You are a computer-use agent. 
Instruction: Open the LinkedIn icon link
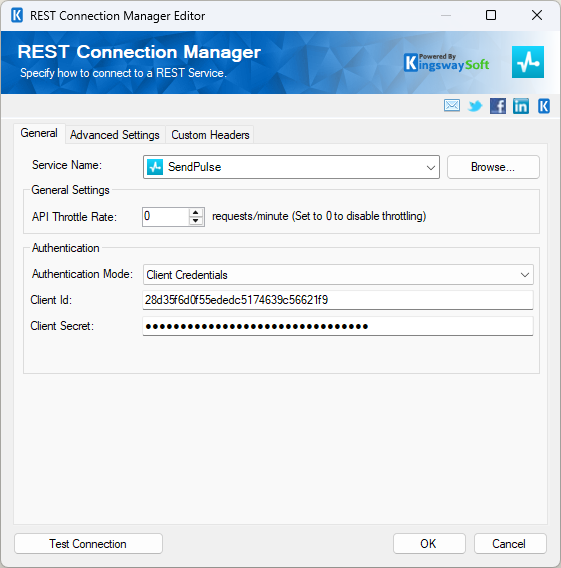[x=520, y=106]
